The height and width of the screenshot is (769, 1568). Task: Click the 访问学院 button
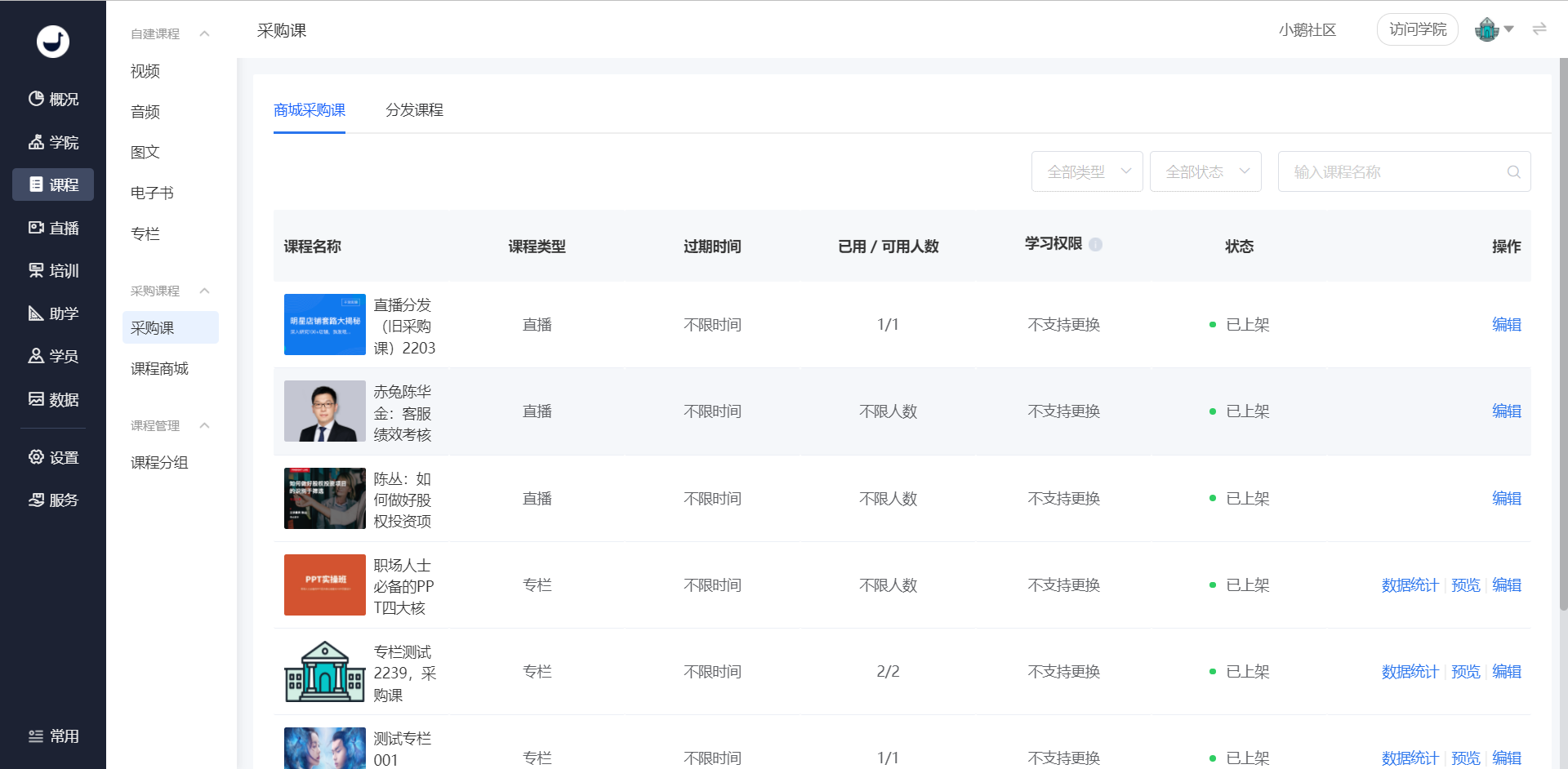click(x=1418, y=29)
